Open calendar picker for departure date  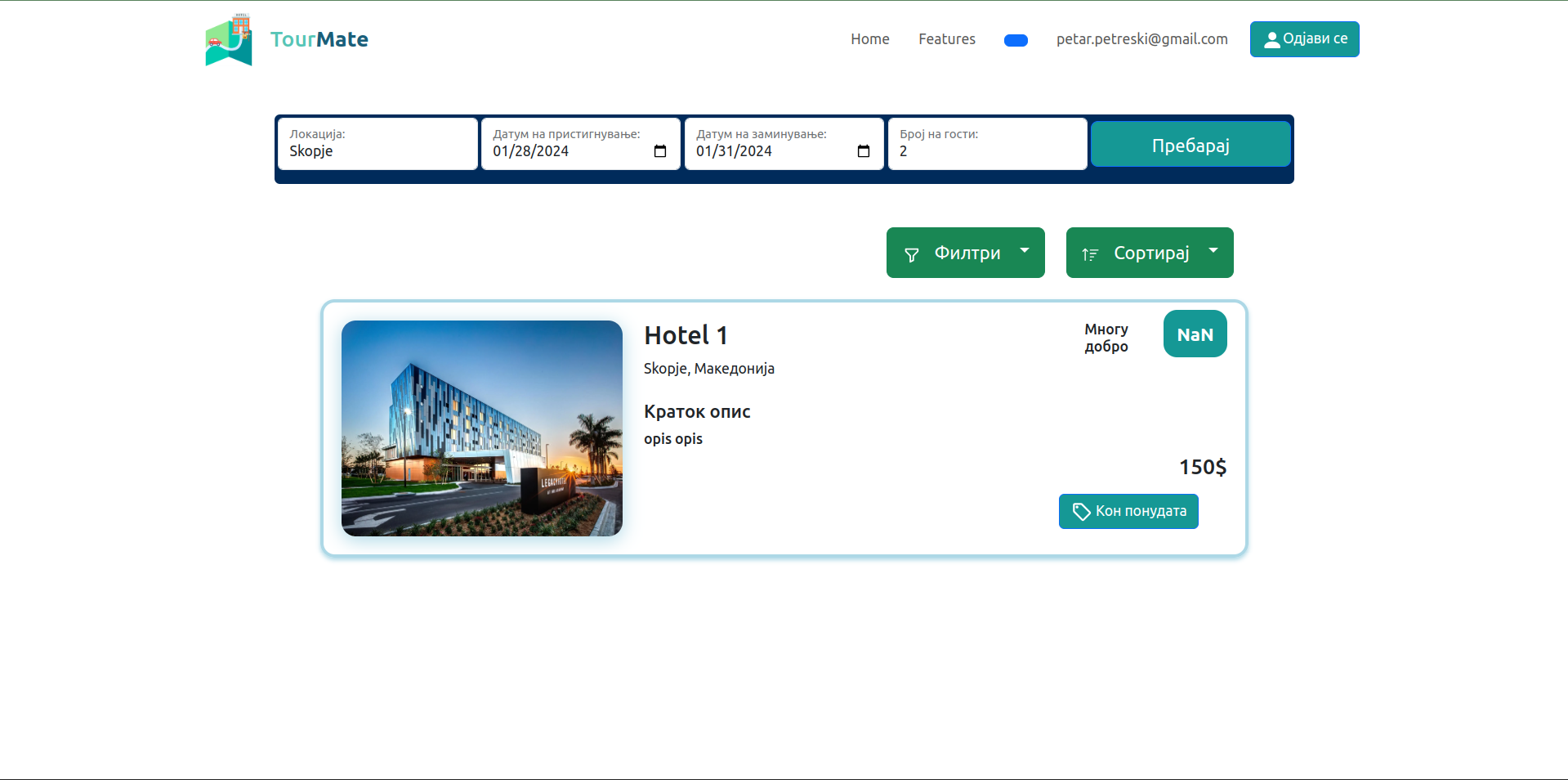(863, 151)
